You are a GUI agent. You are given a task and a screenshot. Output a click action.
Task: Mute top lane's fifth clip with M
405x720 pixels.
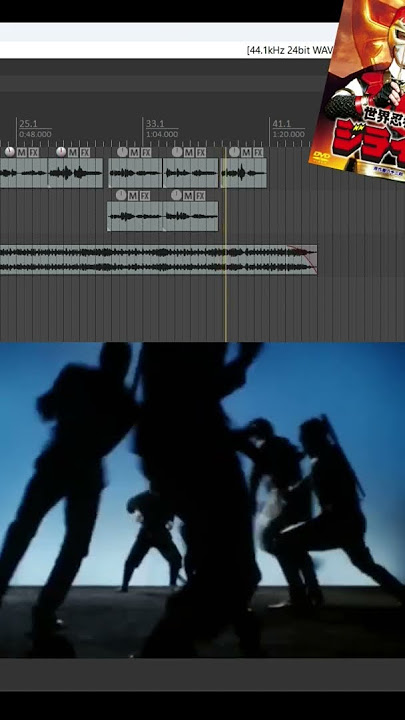[247, 152]
